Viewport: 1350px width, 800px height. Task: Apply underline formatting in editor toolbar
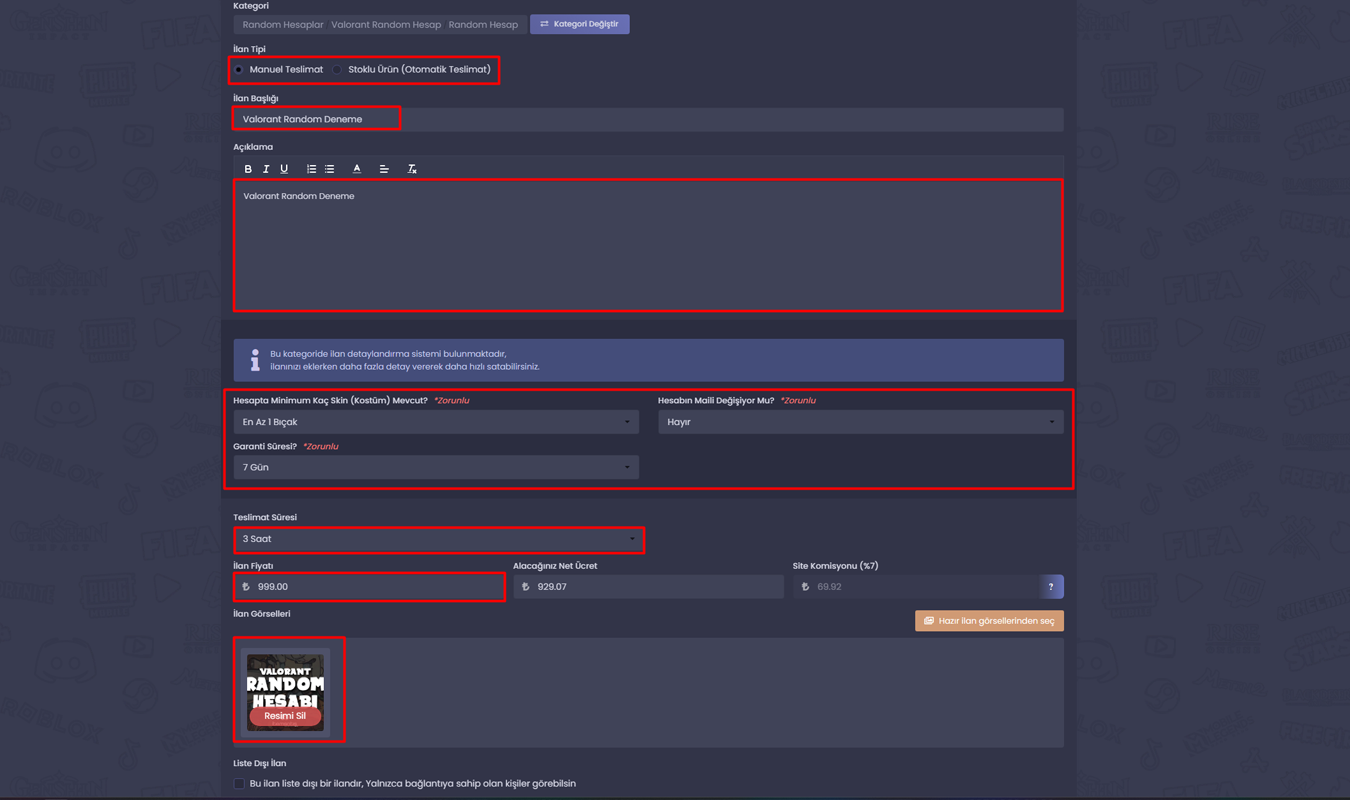284,169
